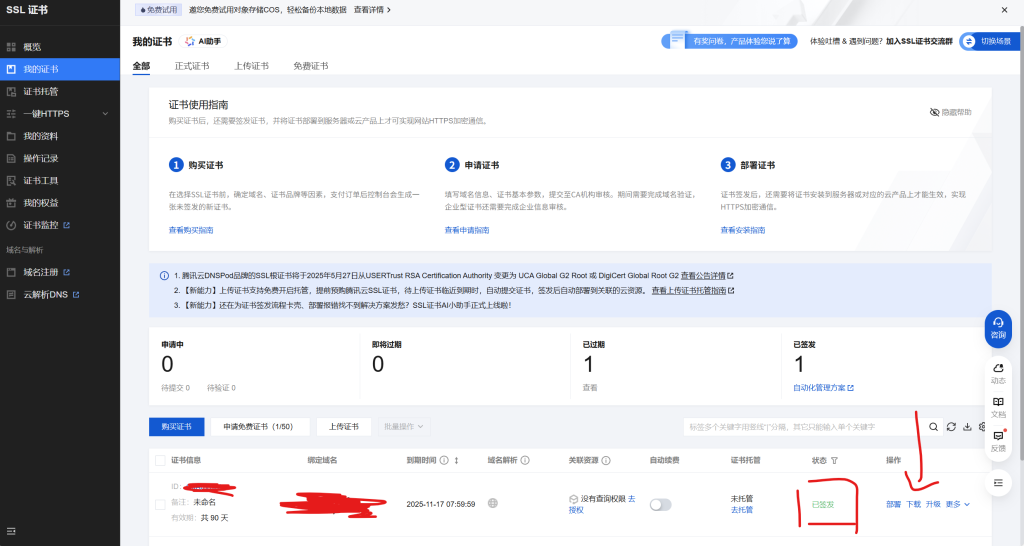
Task: Toggle the 自动续费 switch for the certificate
Action: (x=660, y=504)
